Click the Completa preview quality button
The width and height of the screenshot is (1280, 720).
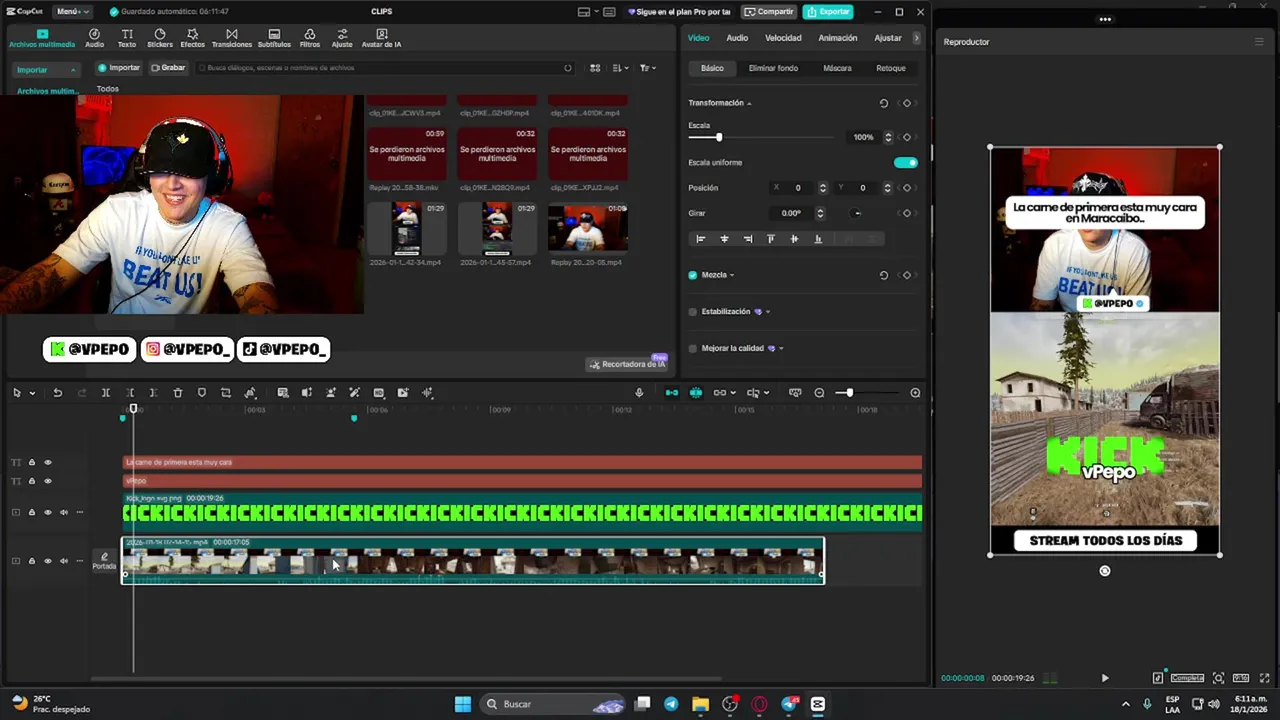(x=1188, y=678)
